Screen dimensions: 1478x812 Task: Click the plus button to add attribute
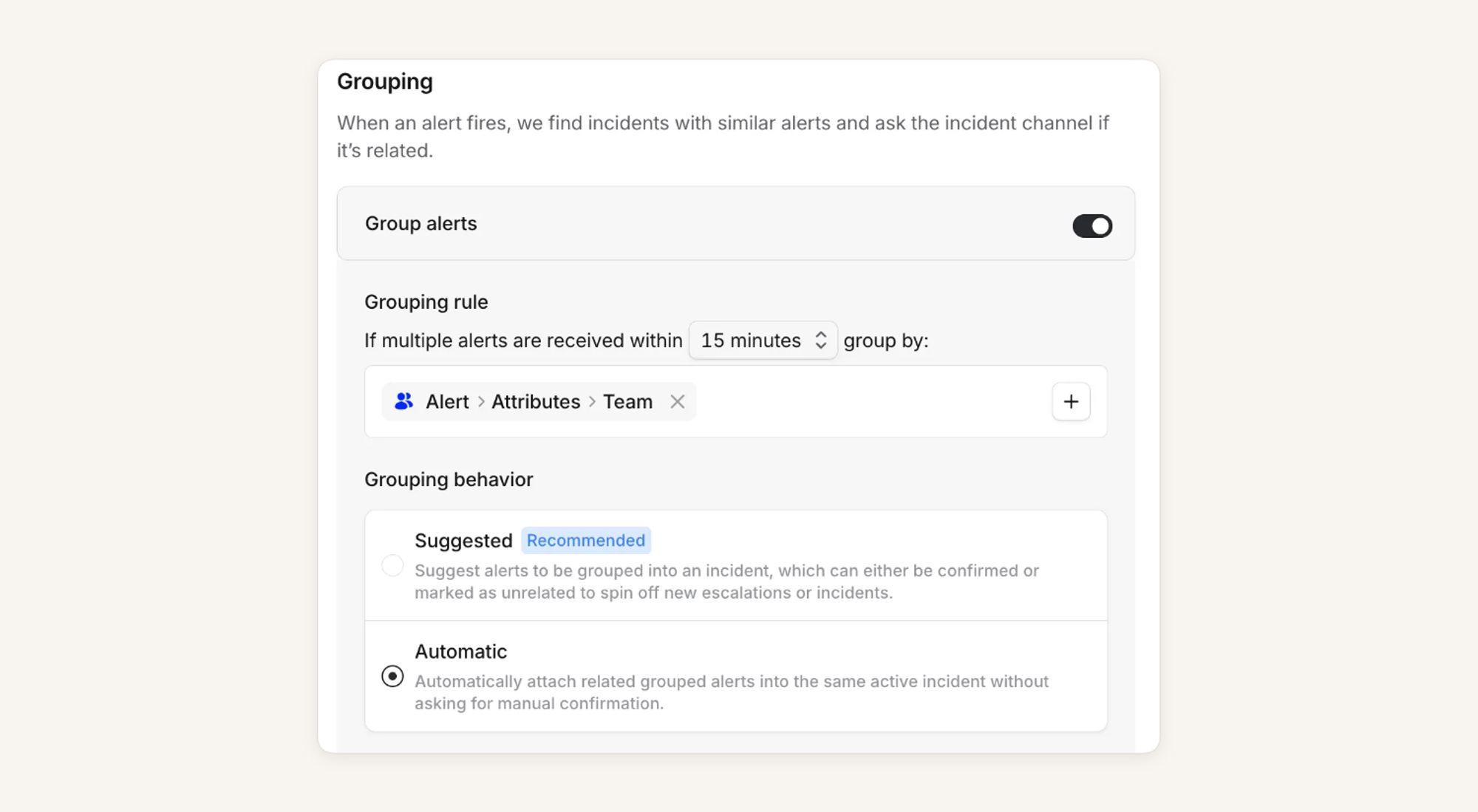pos(1070,401)
